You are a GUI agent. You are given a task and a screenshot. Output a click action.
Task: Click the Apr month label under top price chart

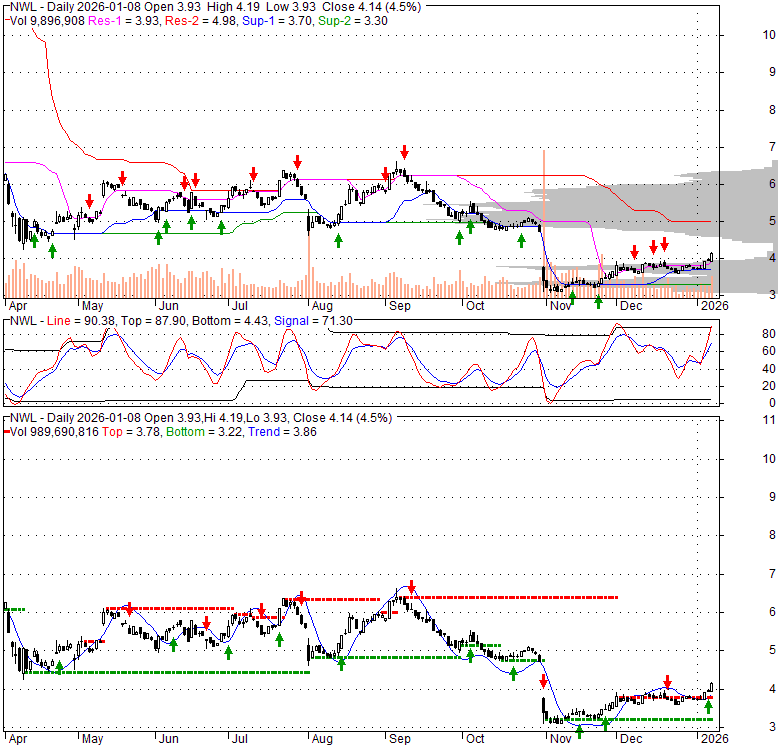[x=18, y=306]
